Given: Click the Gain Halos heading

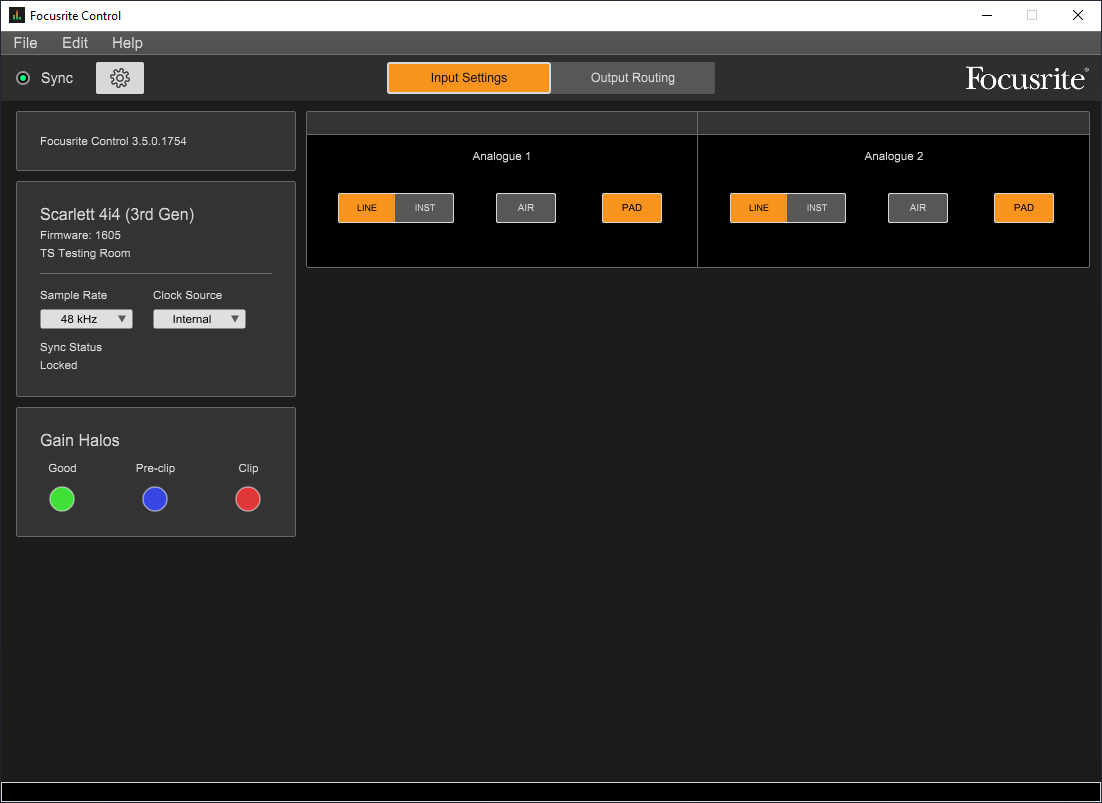Looking at the screenshot, I should click(x=80, y=440).
